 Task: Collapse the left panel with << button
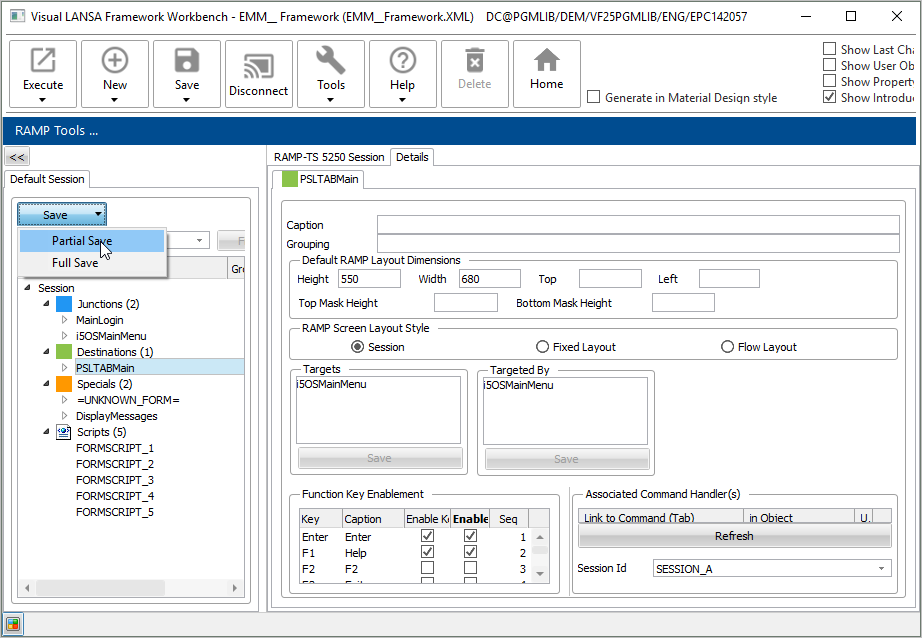click(x=18, y=157)
